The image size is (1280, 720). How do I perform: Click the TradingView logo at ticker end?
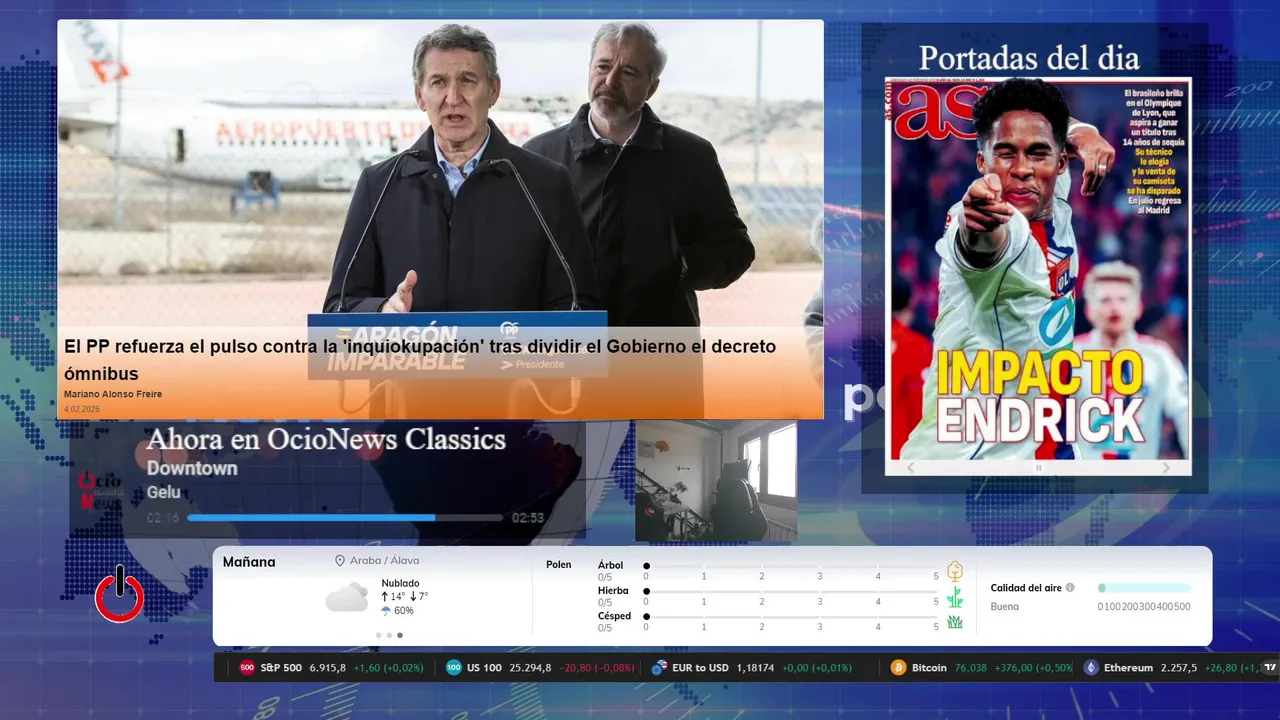1270,668
